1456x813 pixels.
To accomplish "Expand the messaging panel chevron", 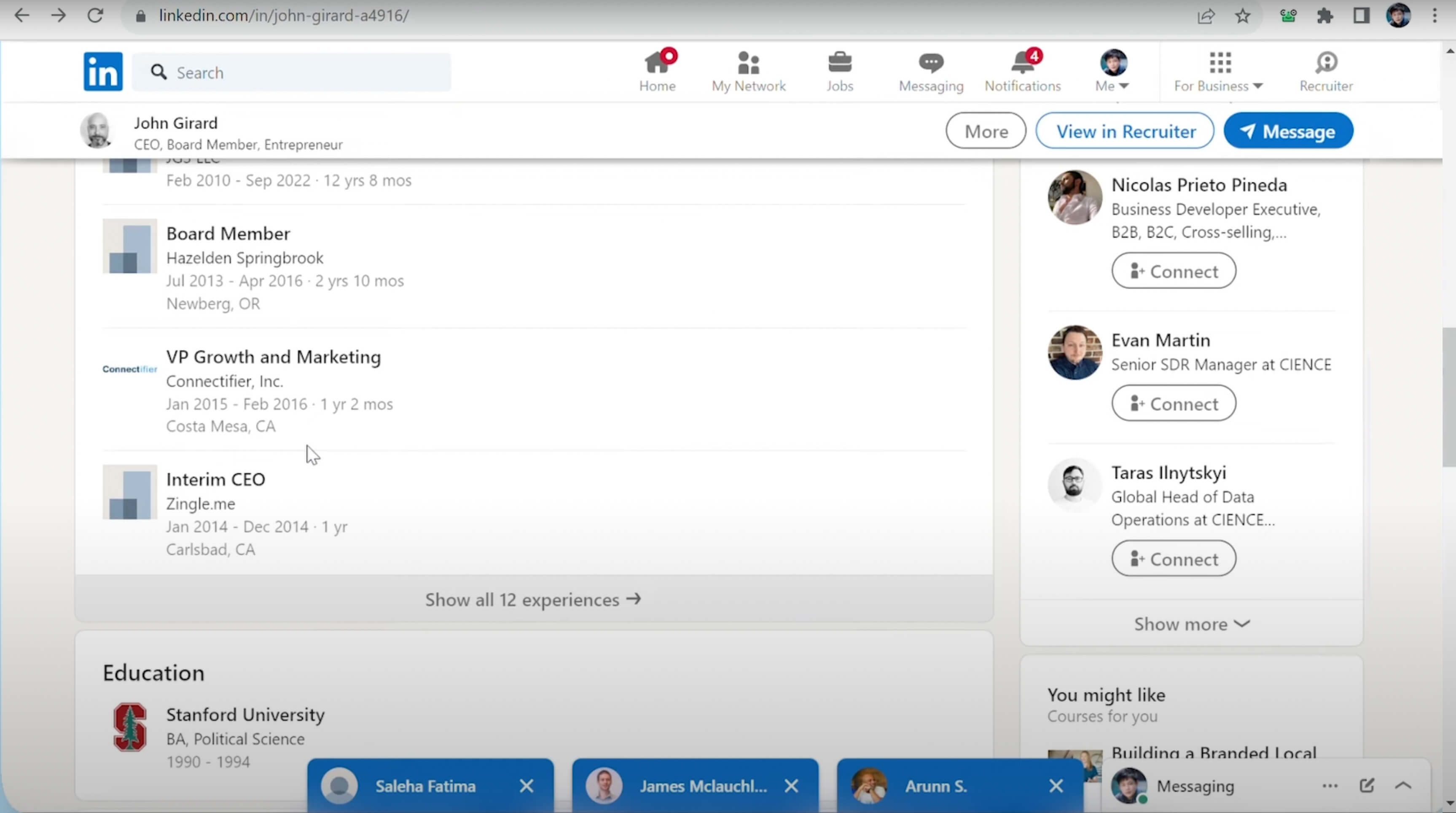I will click(x=1403, y=785).
